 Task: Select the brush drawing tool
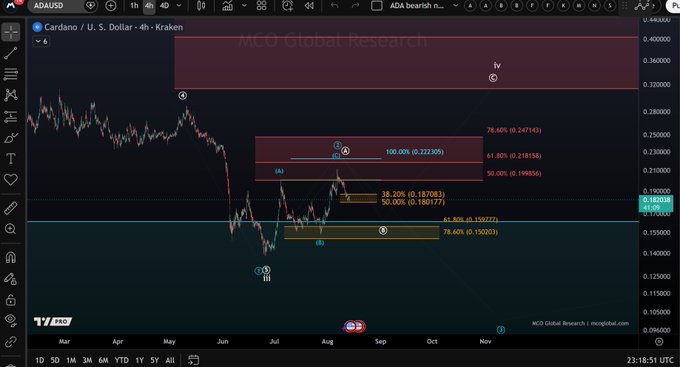pyautogui.click(x=11, y=138)
